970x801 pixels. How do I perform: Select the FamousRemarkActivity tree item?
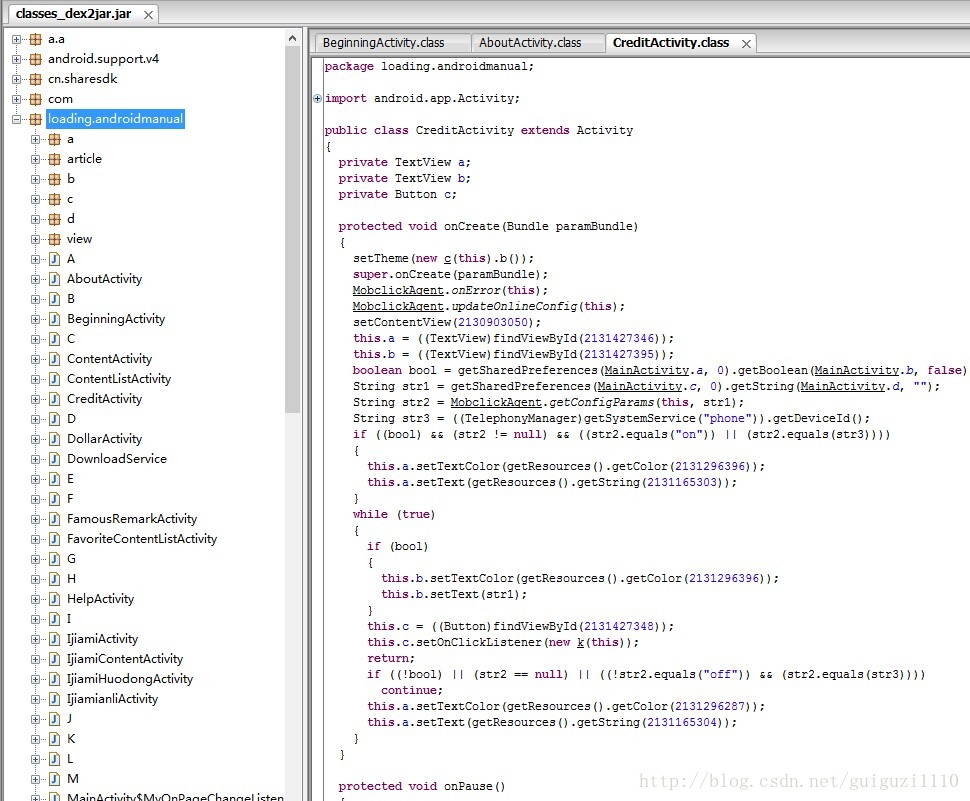point(132,519)
